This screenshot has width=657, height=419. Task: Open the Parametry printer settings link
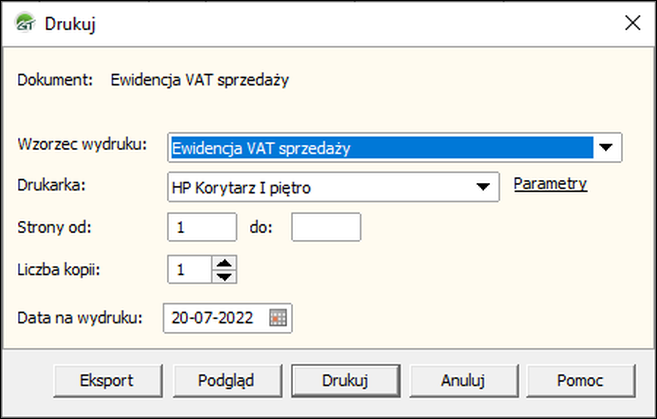click(x=550, y=184)
